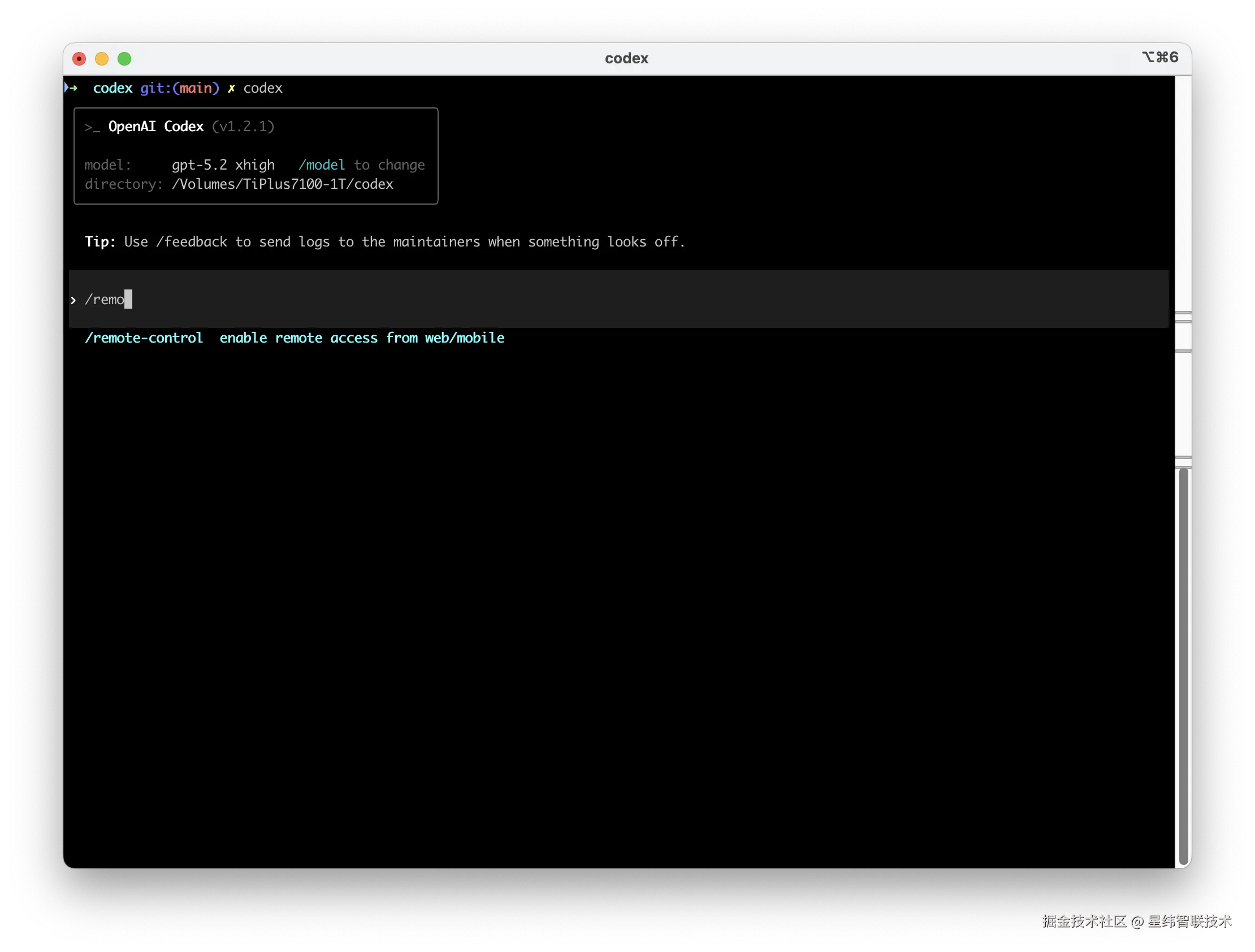This screenshot has width=1255, height=952.
Task: Click the /Volumes/TiPlus7100-1T/codex directory path
Action: pyautogui.click(x=282, y=184)
